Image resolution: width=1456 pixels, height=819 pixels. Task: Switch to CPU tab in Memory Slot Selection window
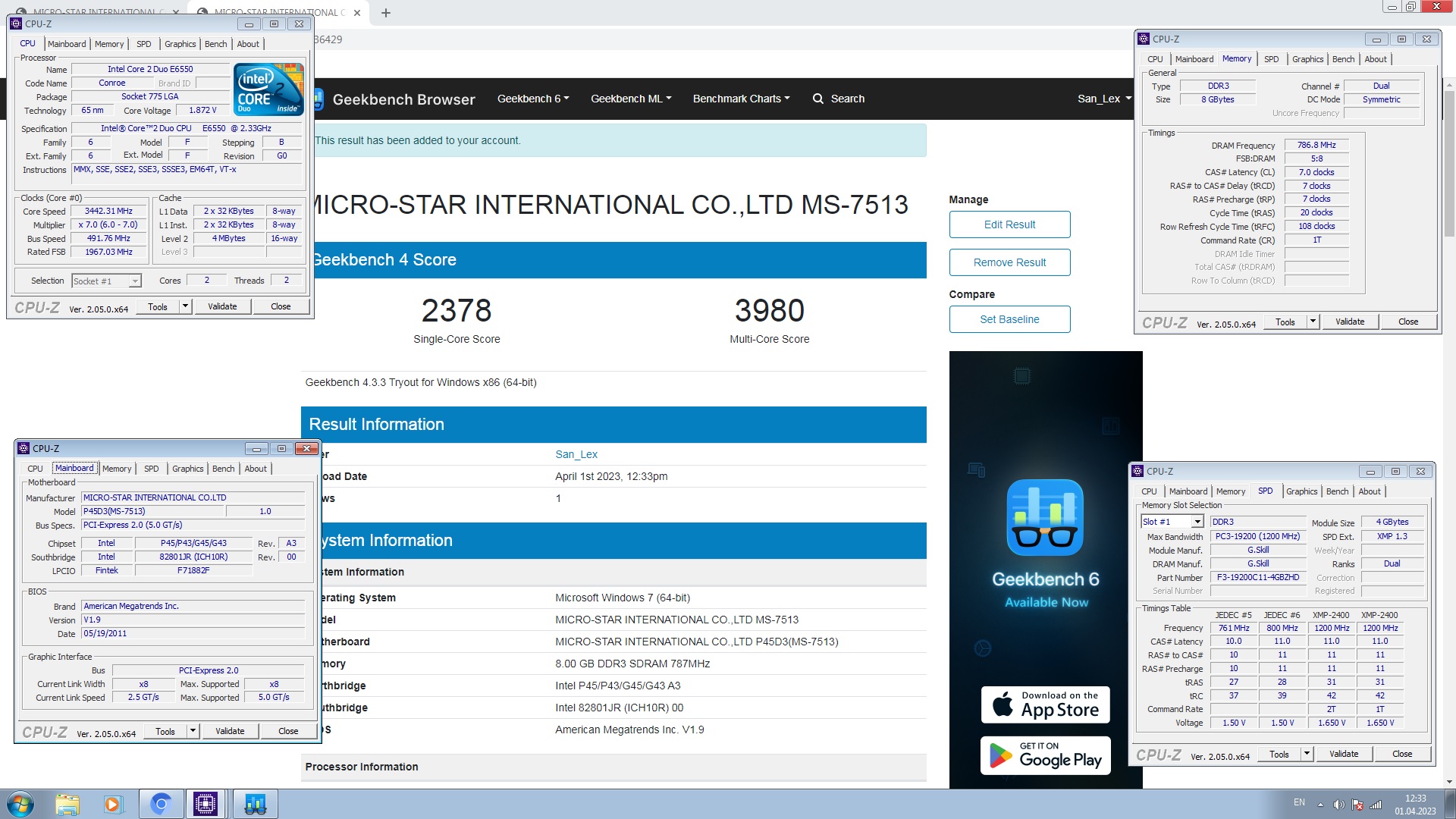(x=1149, y=491)
